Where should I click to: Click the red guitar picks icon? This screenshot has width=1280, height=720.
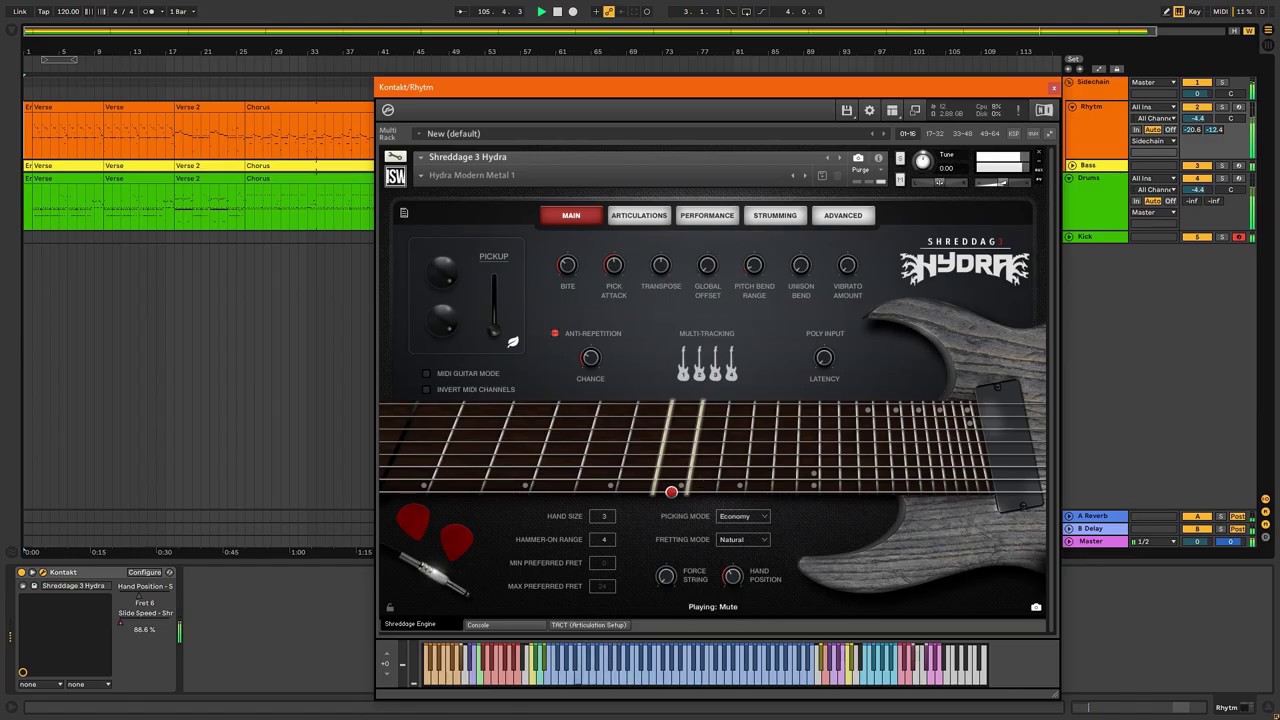pyautogui.click(x=435, y=530)
